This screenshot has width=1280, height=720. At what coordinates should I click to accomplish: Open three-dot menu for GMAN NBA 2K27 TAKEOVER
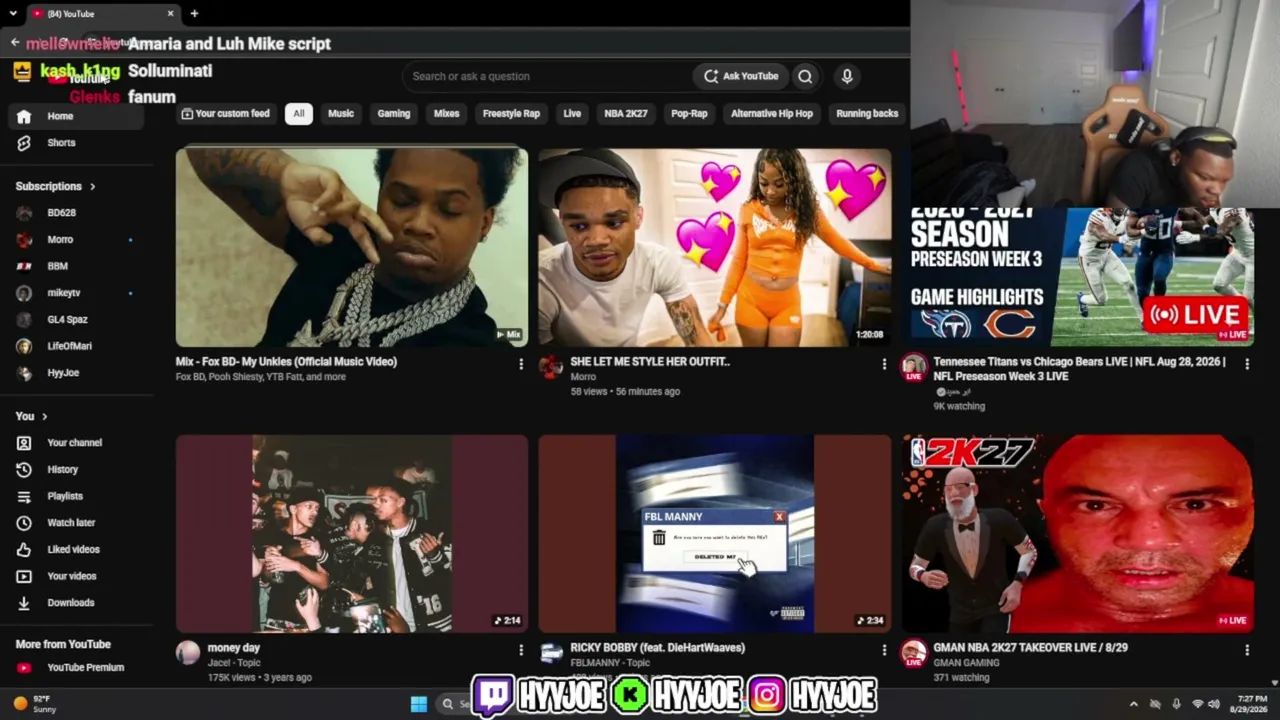click(x=1247, y=650)
